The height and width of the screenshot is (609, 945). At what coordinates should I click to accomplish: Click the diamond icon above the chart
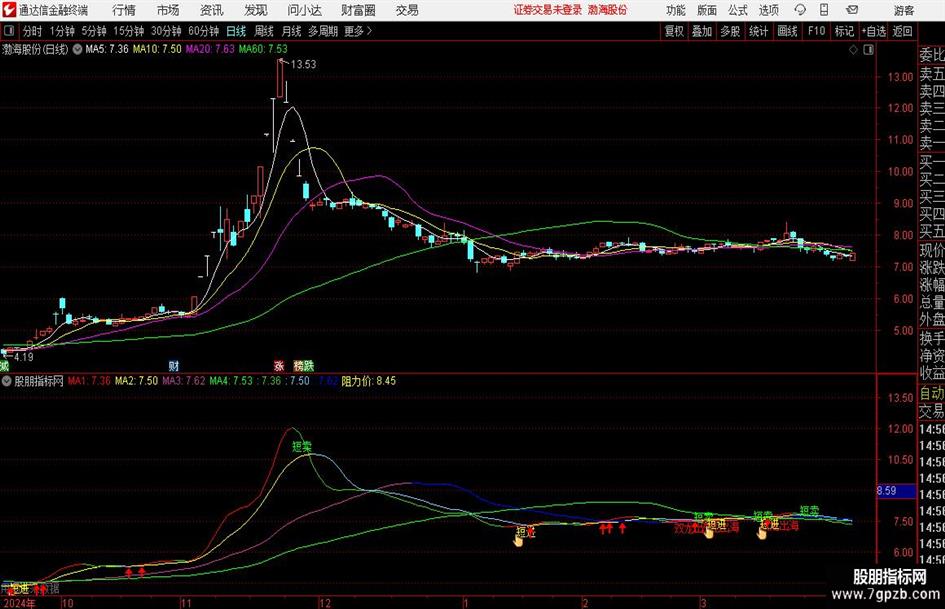click(x=853, y=50)
